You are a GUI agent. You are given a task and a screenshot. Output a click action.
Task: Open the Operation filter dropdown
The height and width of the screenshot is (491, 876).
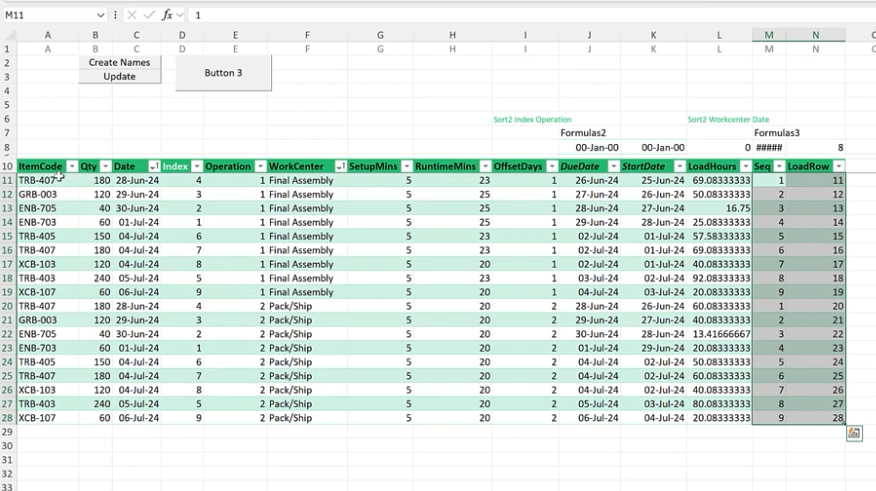pyautogui.click(x=260, y=166)
